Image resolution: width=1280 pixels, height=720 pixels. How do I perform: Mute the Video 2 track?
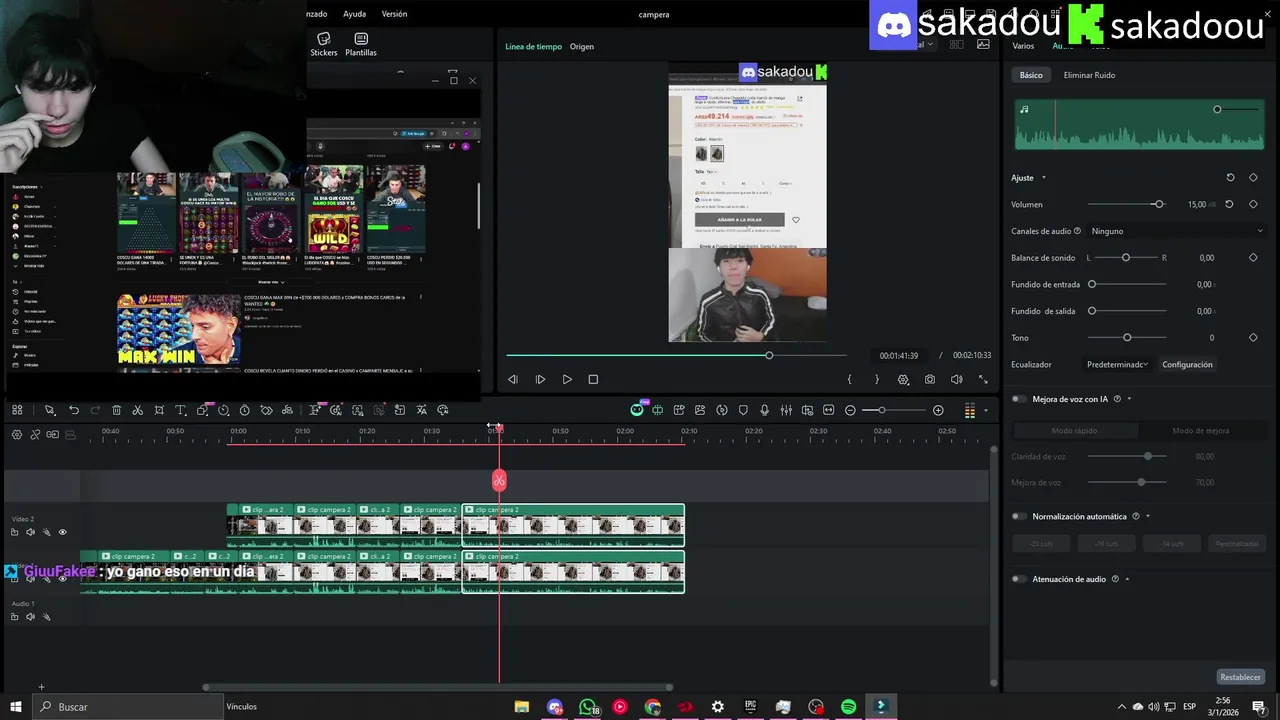(30, 532)
